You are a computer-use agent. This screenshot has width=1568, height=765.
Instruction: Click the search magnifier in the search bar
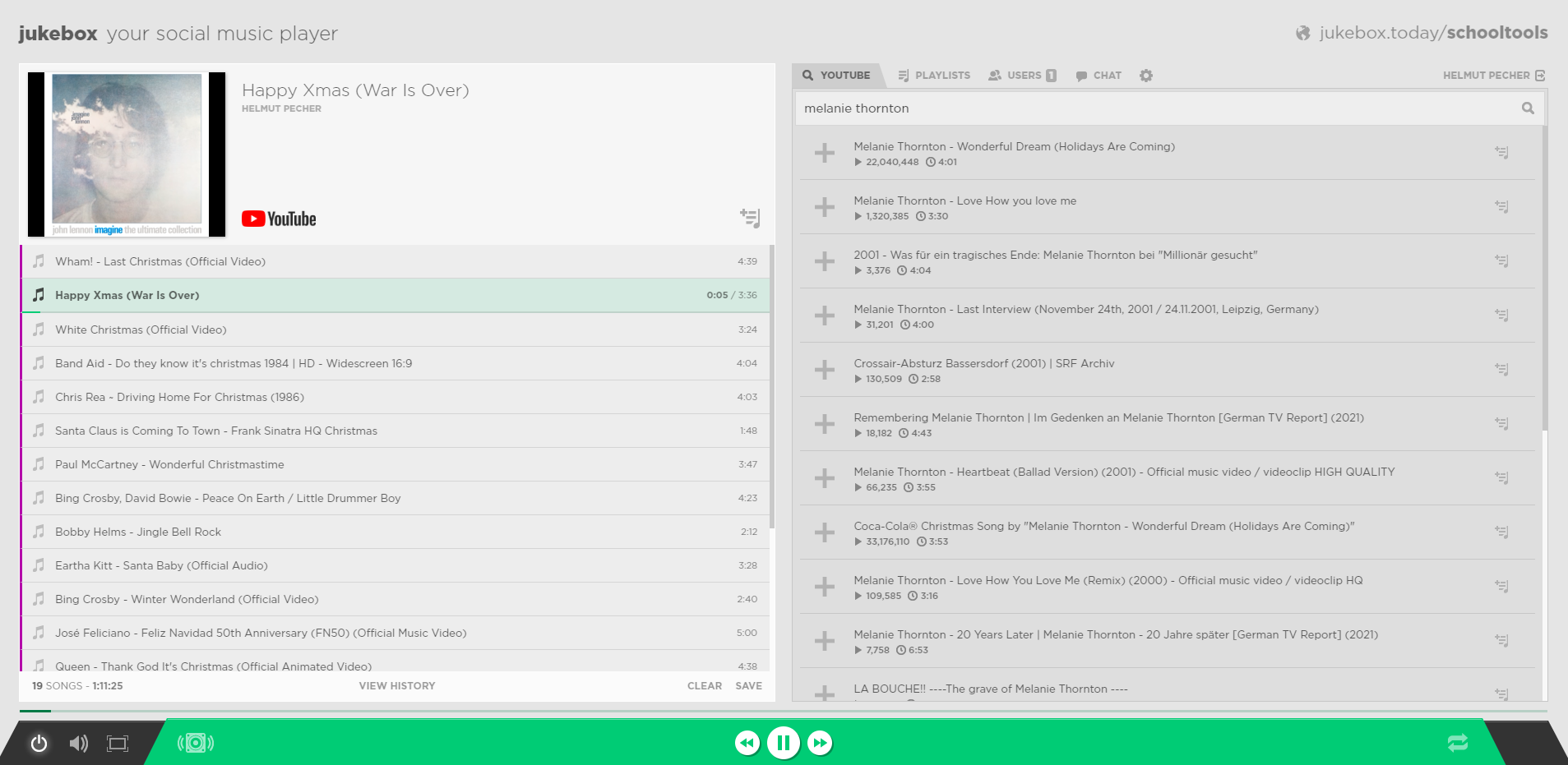1528,108
